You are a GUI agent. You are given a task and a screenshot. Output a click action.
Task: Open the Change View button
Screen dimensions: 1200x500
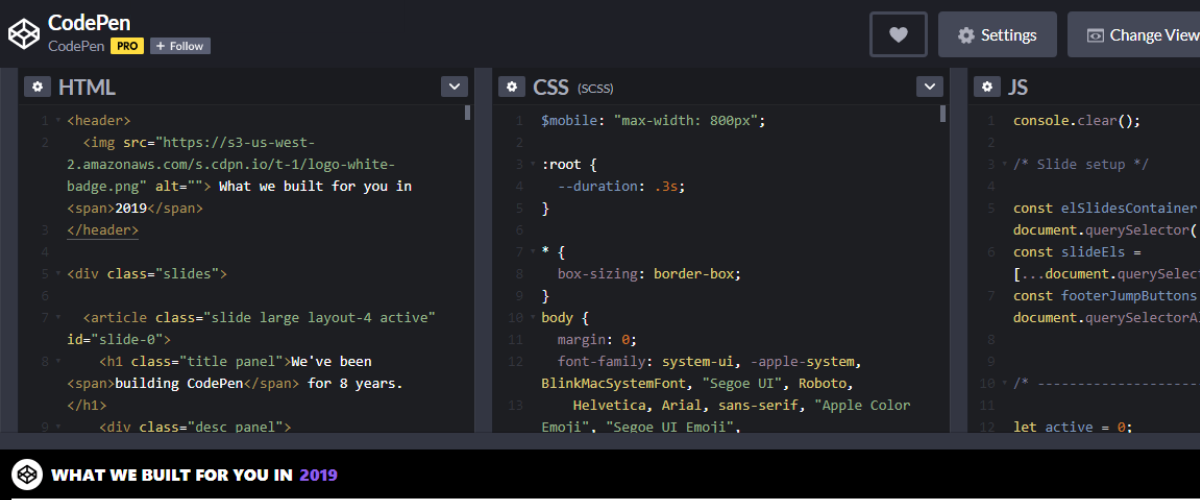pos(1134,35)
